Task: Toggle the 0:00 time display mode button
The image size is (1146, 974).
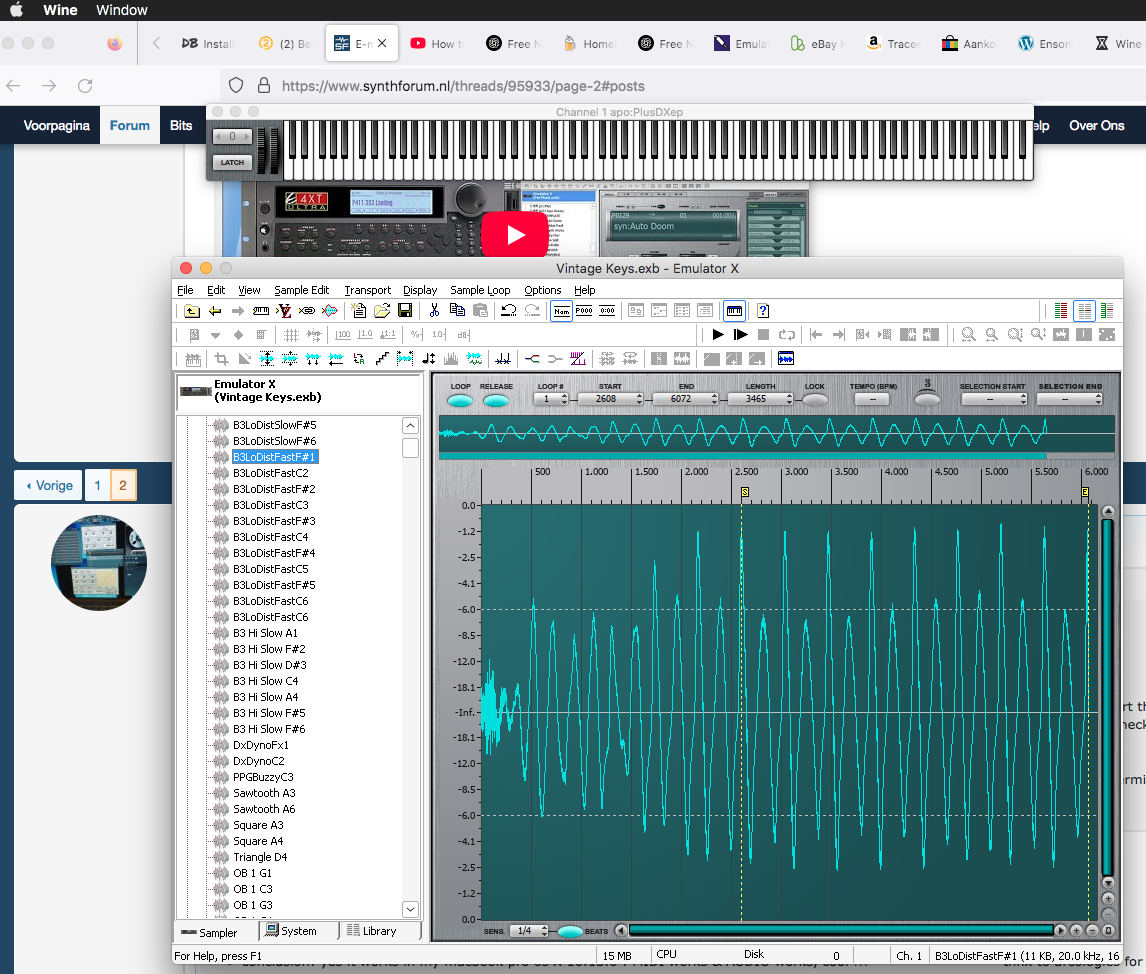Action: pyautogui.click(x=607, y=311)
